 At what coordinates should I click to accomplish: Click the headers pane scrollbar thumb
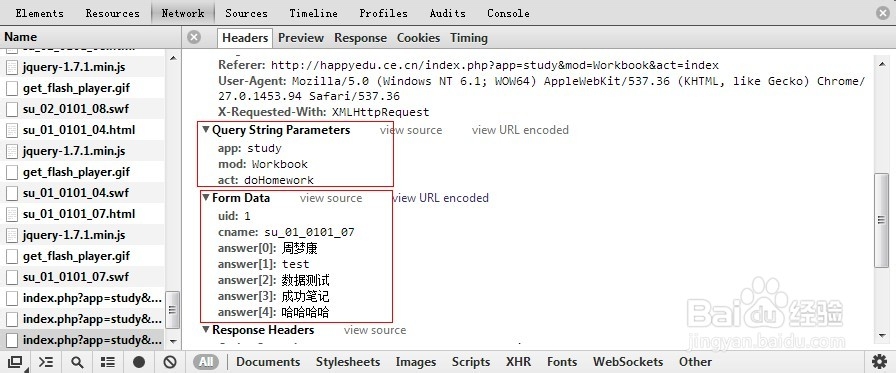coord(882,220)
